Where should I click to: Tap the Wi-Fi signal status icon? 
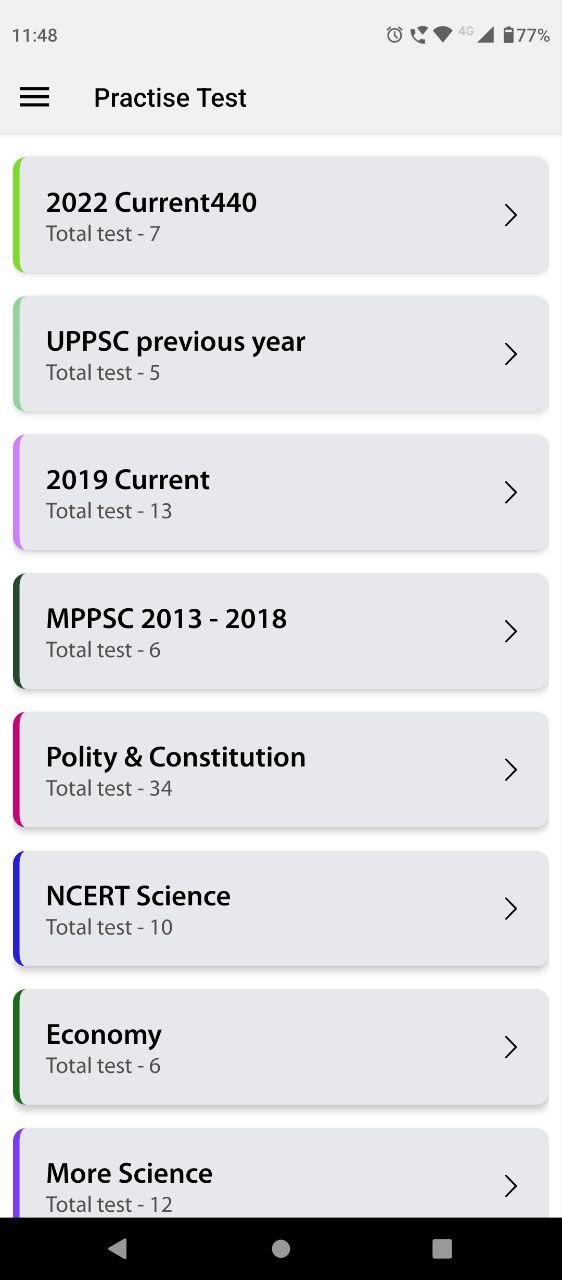pyautogui.click(x=442, y=35)
